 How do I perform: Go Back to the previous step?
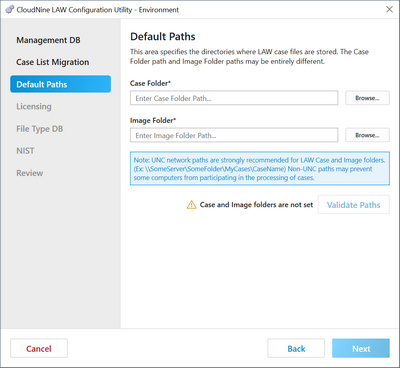pyautogui.click(x=296, y=348)
